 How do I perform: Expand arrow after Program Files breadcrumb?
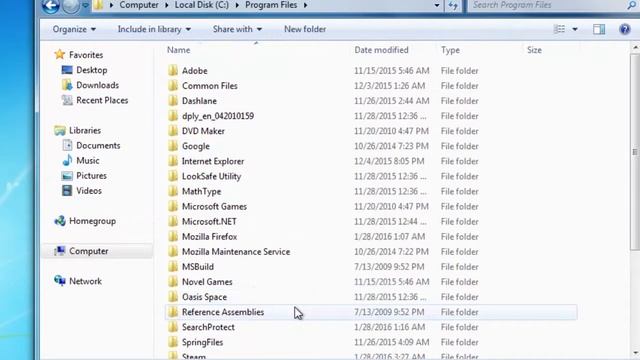[305, 5]
